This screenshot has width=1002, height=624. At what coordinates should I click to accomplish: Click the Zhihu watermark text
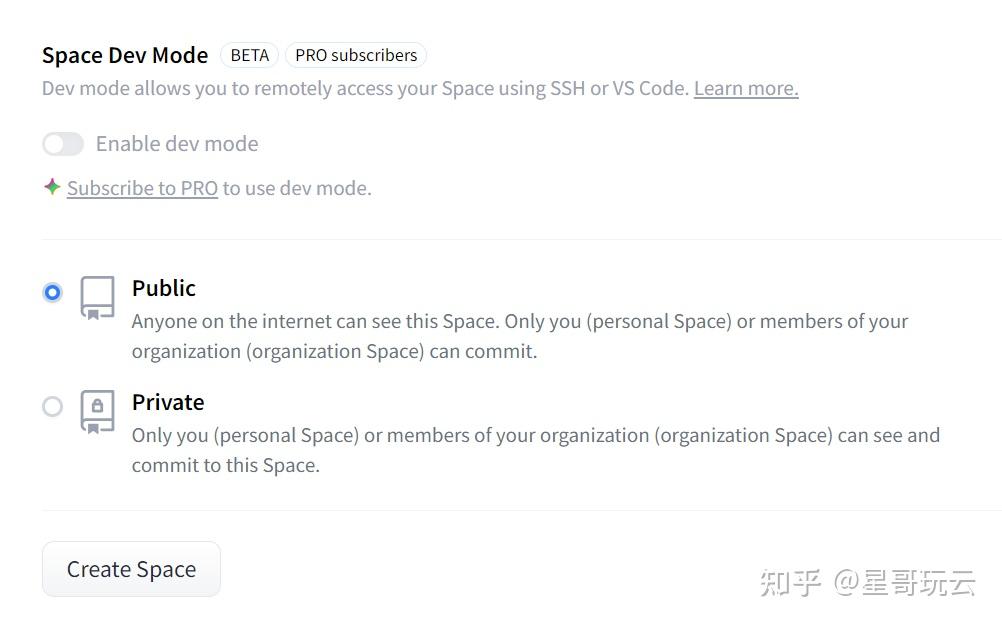tap(866, 582)
